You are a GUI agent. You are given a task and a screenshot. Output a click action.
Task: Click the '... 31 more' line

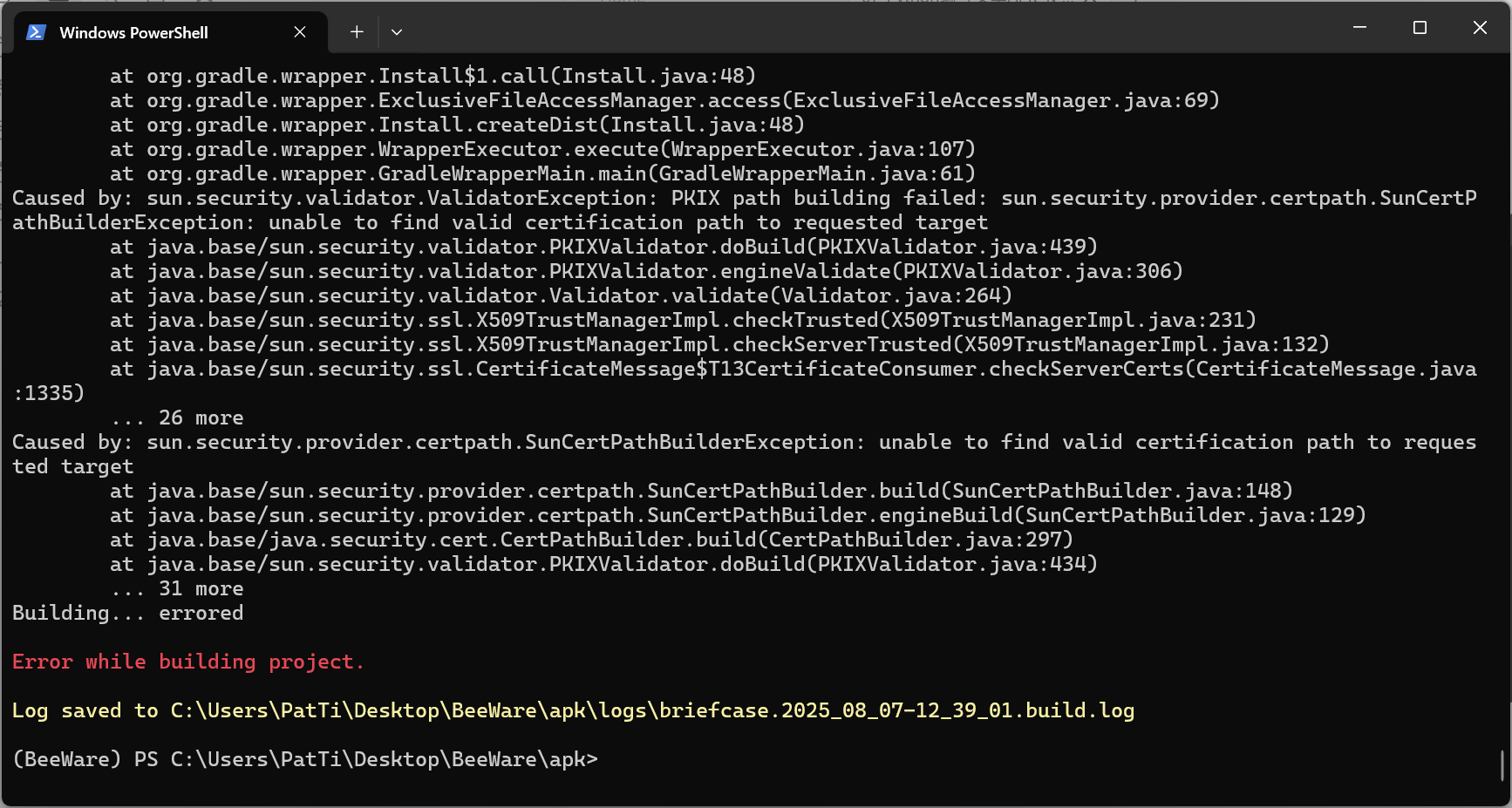[177, 588]
